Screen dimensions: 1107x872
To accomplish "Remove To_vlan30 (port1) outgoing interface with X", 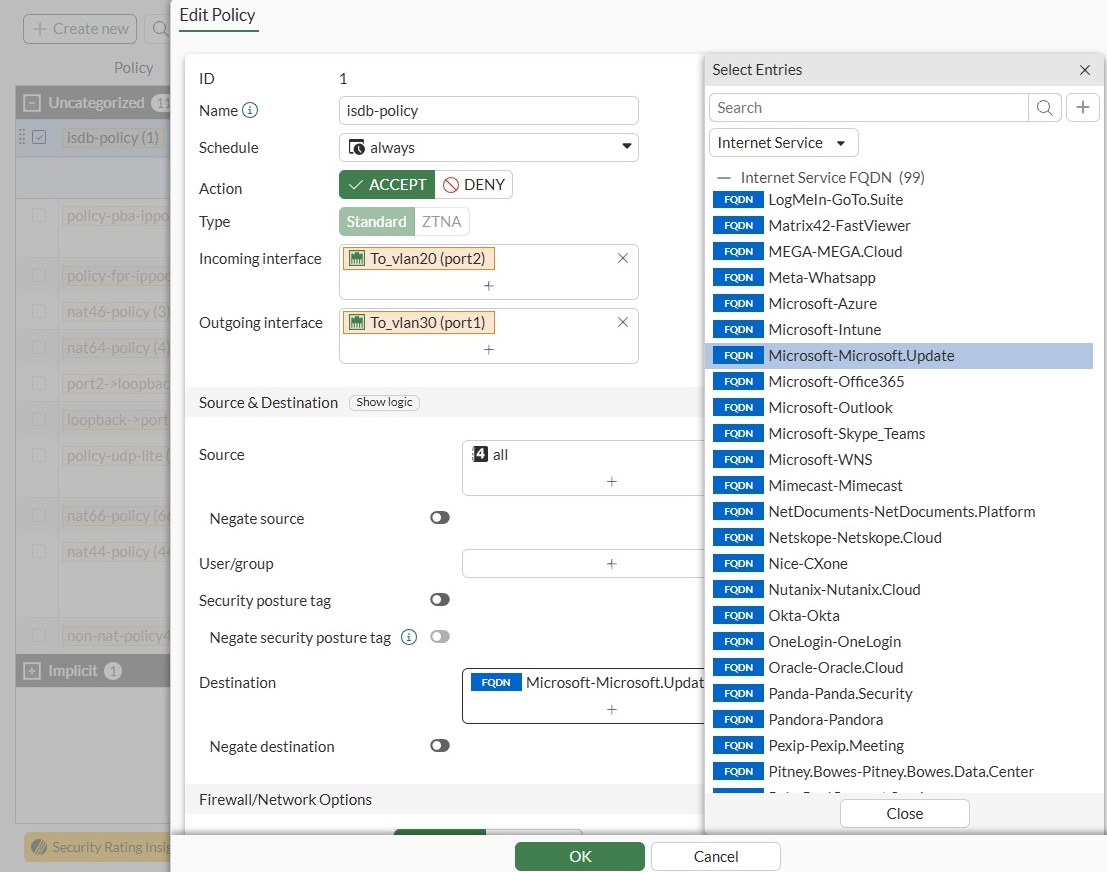I will coord(622,322).
